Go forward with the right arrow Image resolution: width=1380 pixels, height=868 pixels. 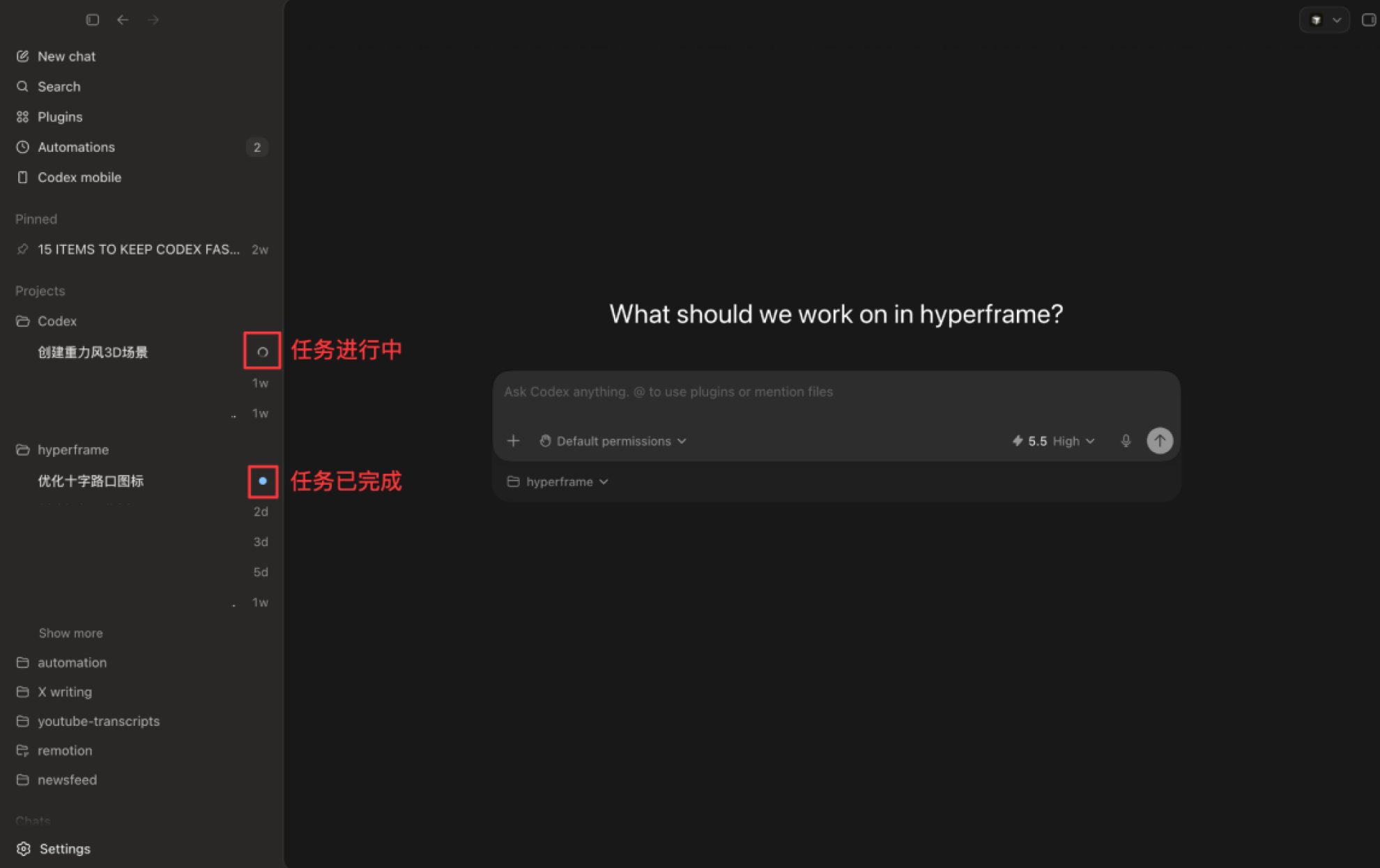click(x=153, y=20)
